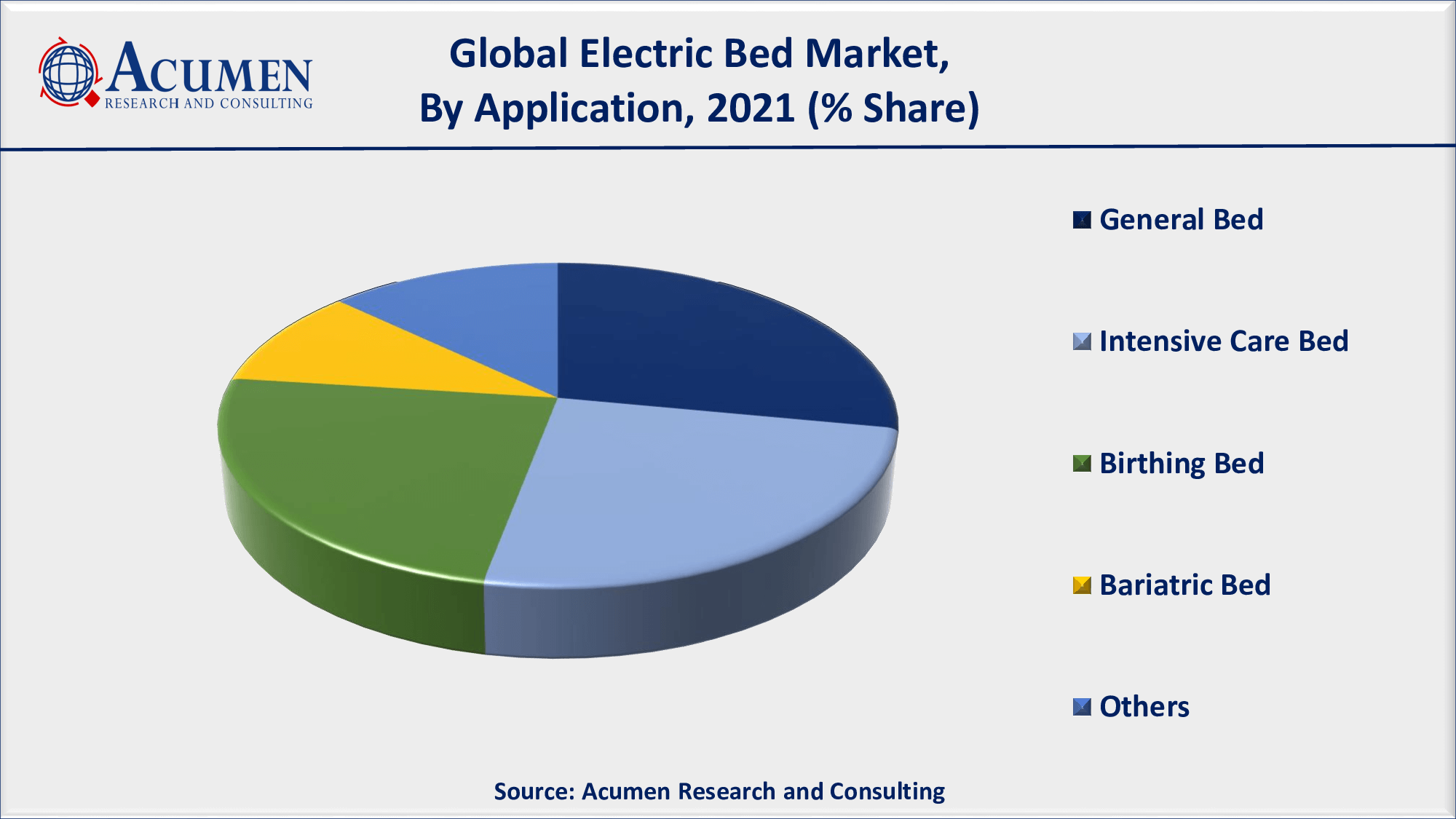
Task: Click the Bariatric Bed legend swatch
Action: (1082, 585)
